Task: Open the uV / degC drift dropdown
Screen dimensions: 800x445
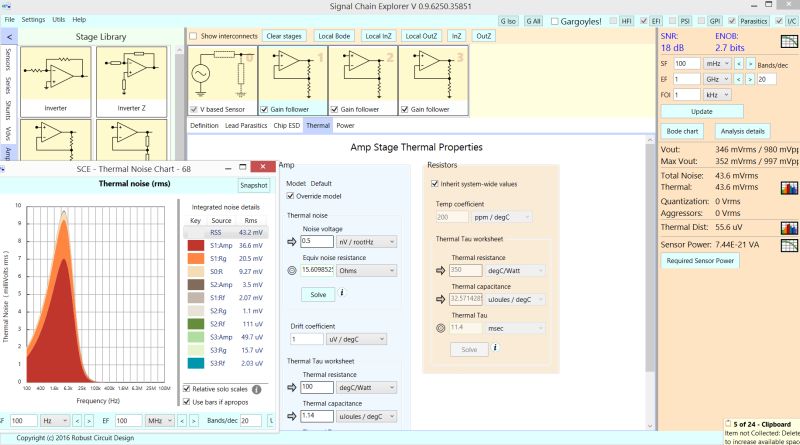Action: point(356,339)
